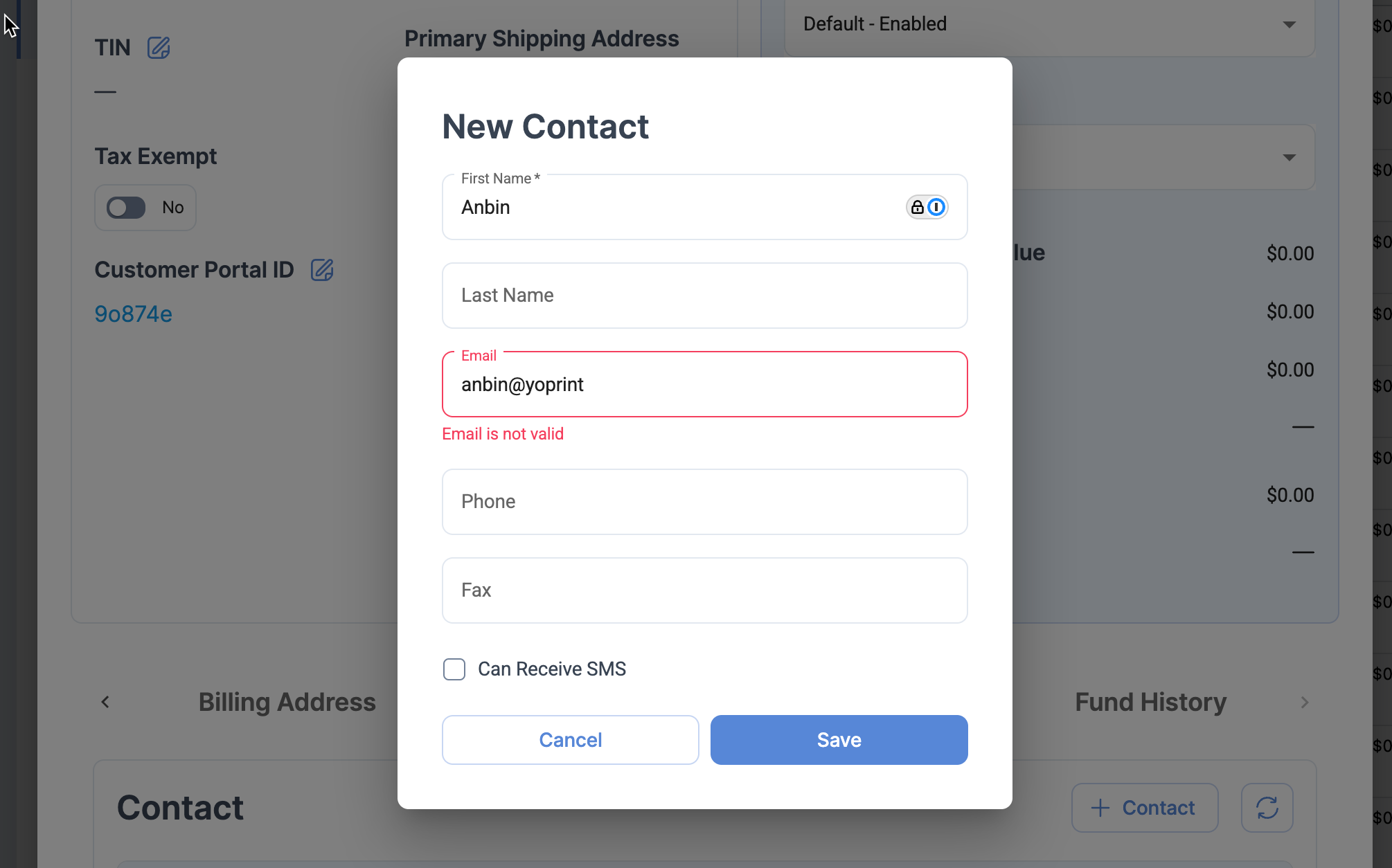Open the 9o874e customer portal link

coord(133,314)
